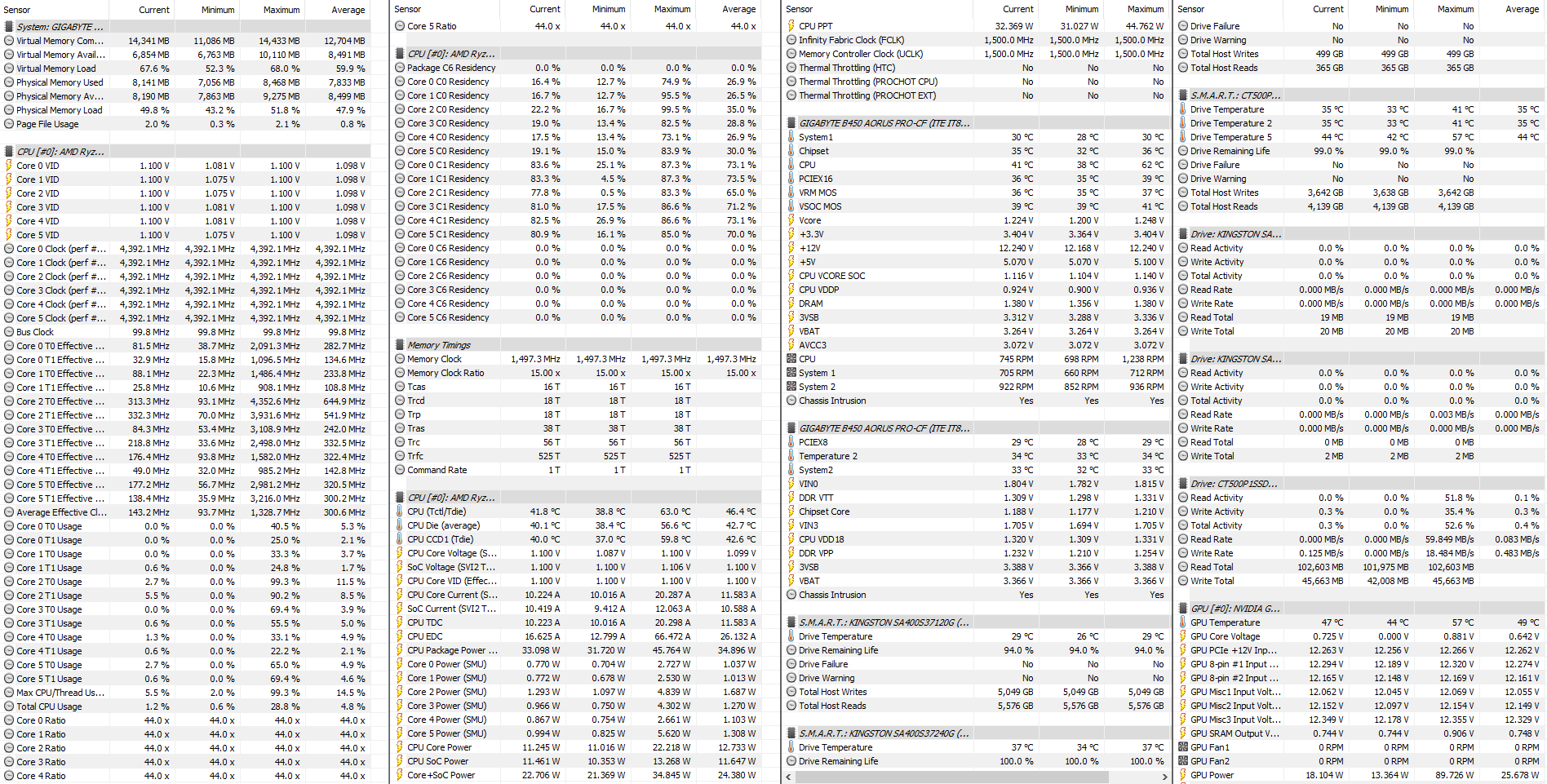
Task: Select the GPU Core Voltage row label
Action: pyautogui.click(x=1225, y=636)
